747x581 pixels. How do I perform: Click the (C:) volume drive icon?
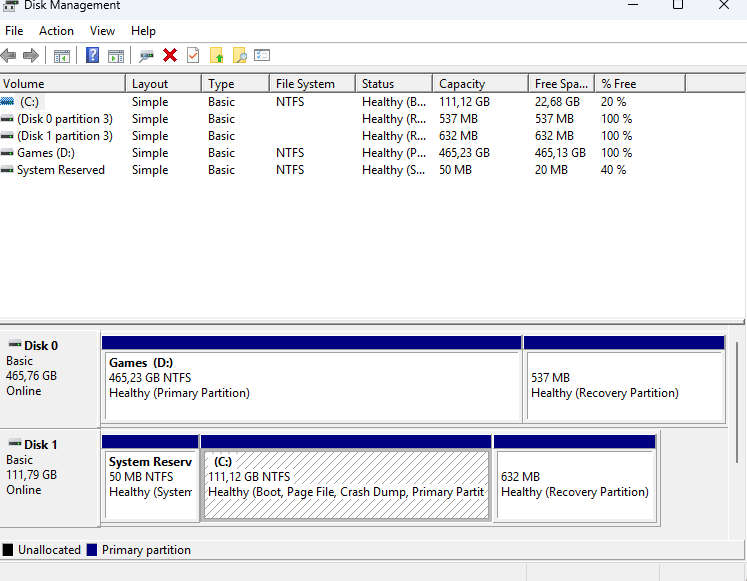(x=7, y=101)
